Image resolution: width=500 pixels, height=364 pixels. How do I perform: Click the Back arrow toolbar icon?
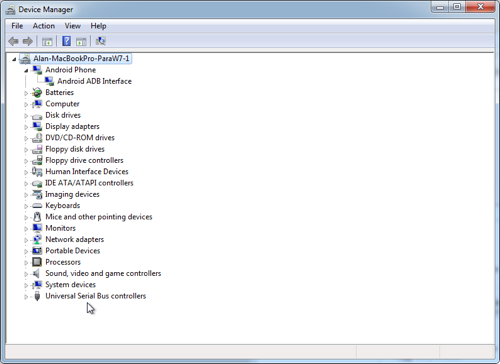click(13, 41)
